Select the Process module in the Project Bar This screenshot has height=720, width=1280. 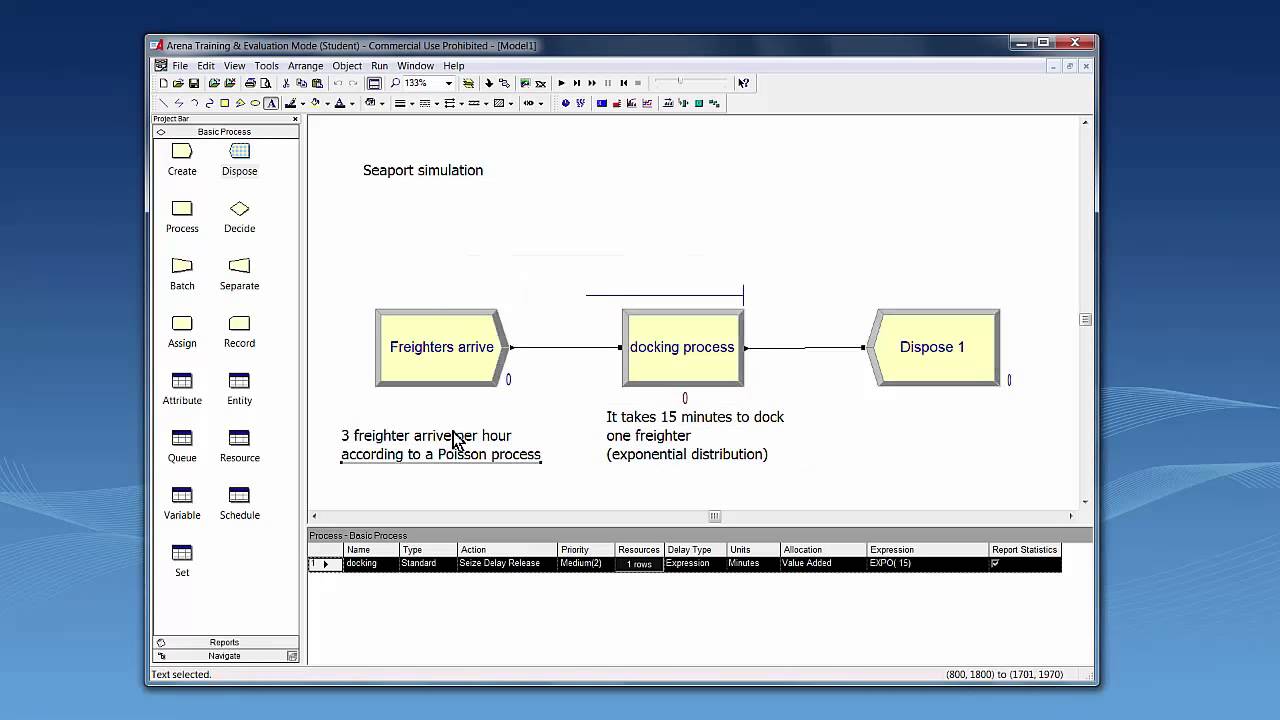[x=182, y=216]
